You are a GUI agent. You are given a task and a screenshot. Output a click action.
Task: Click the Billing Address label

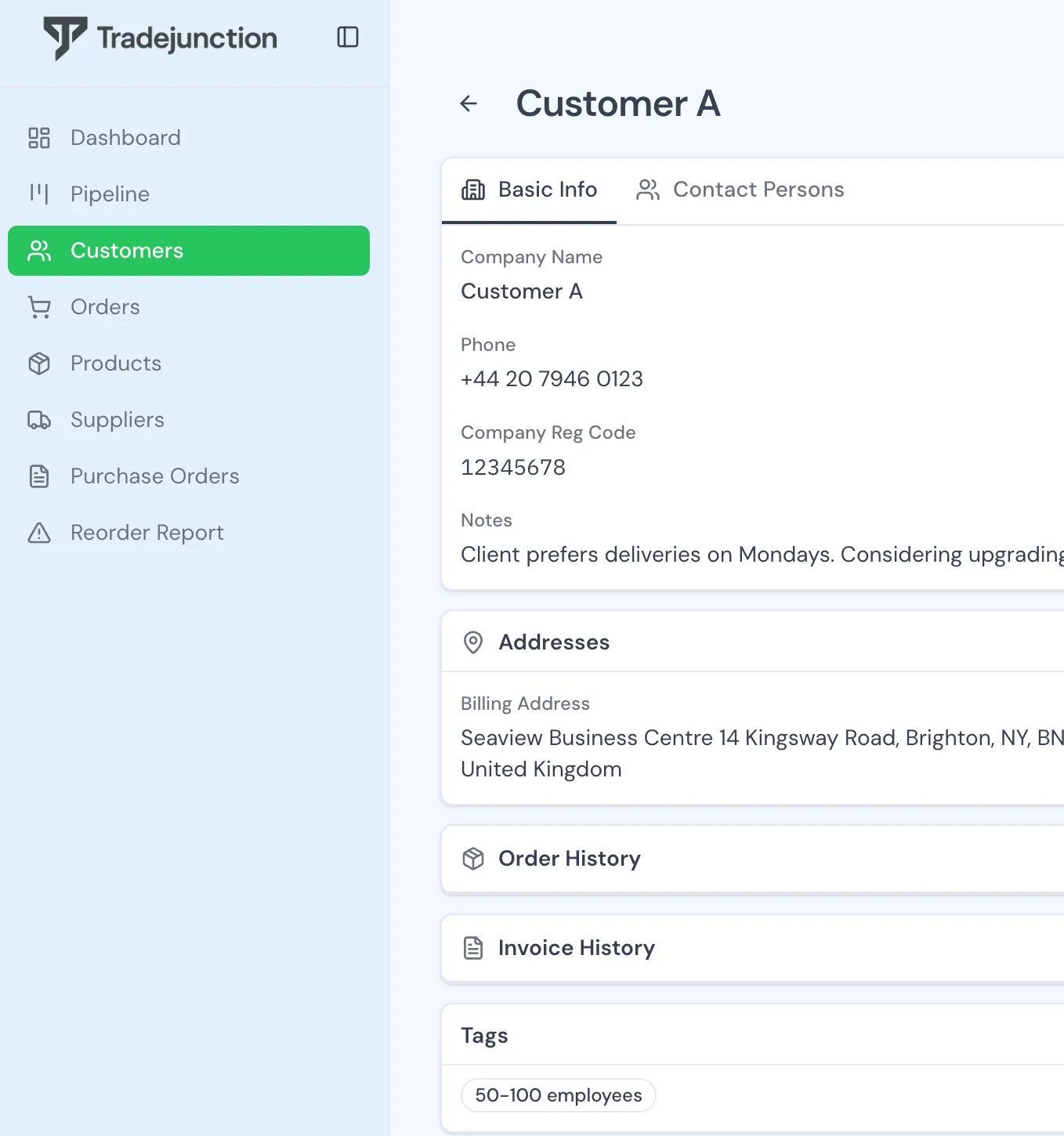click(526, 704)
